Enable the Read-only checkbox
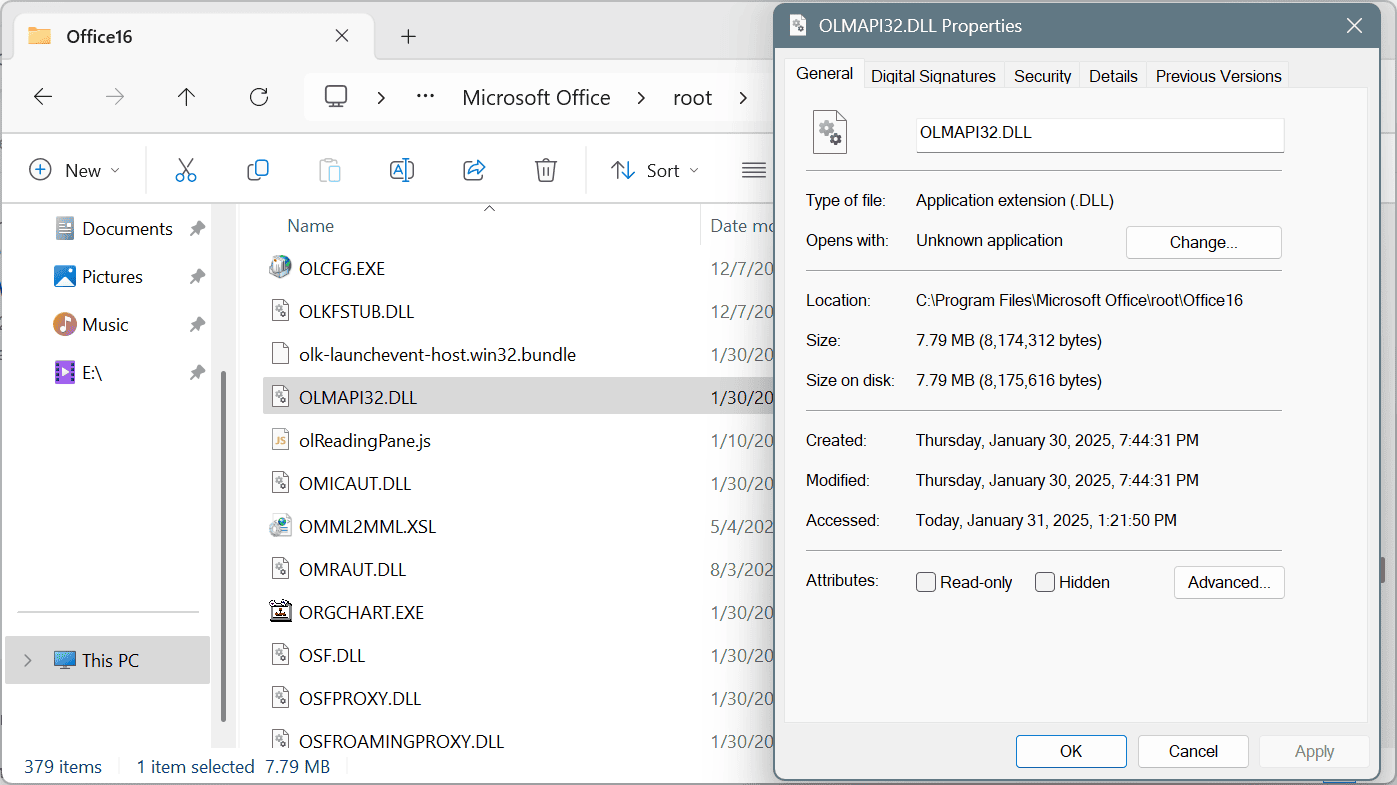Viewport: 1397px width, 785px height. coord(926,582)
